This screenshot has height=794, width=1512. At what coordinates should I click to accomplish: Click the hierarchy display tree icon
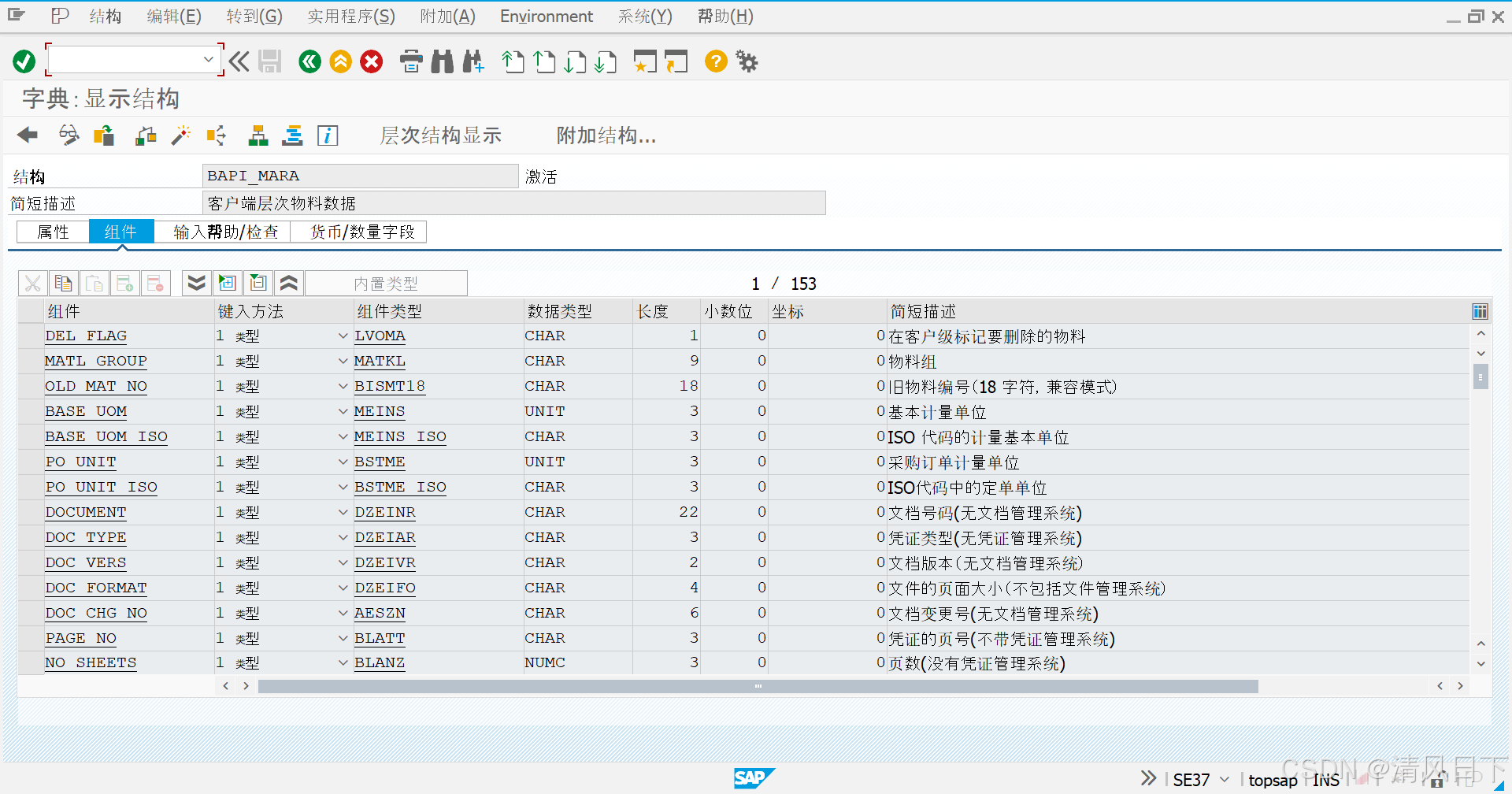pos(258,135)
